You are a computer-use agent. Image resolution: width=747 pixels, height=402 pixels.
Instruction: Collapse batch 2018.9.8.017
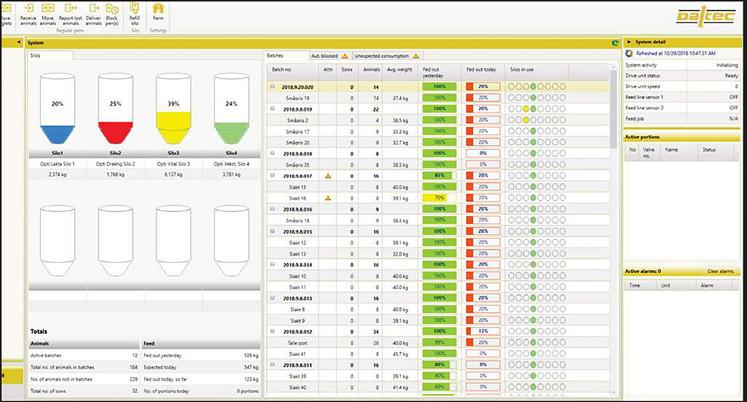tap(273, 175)
